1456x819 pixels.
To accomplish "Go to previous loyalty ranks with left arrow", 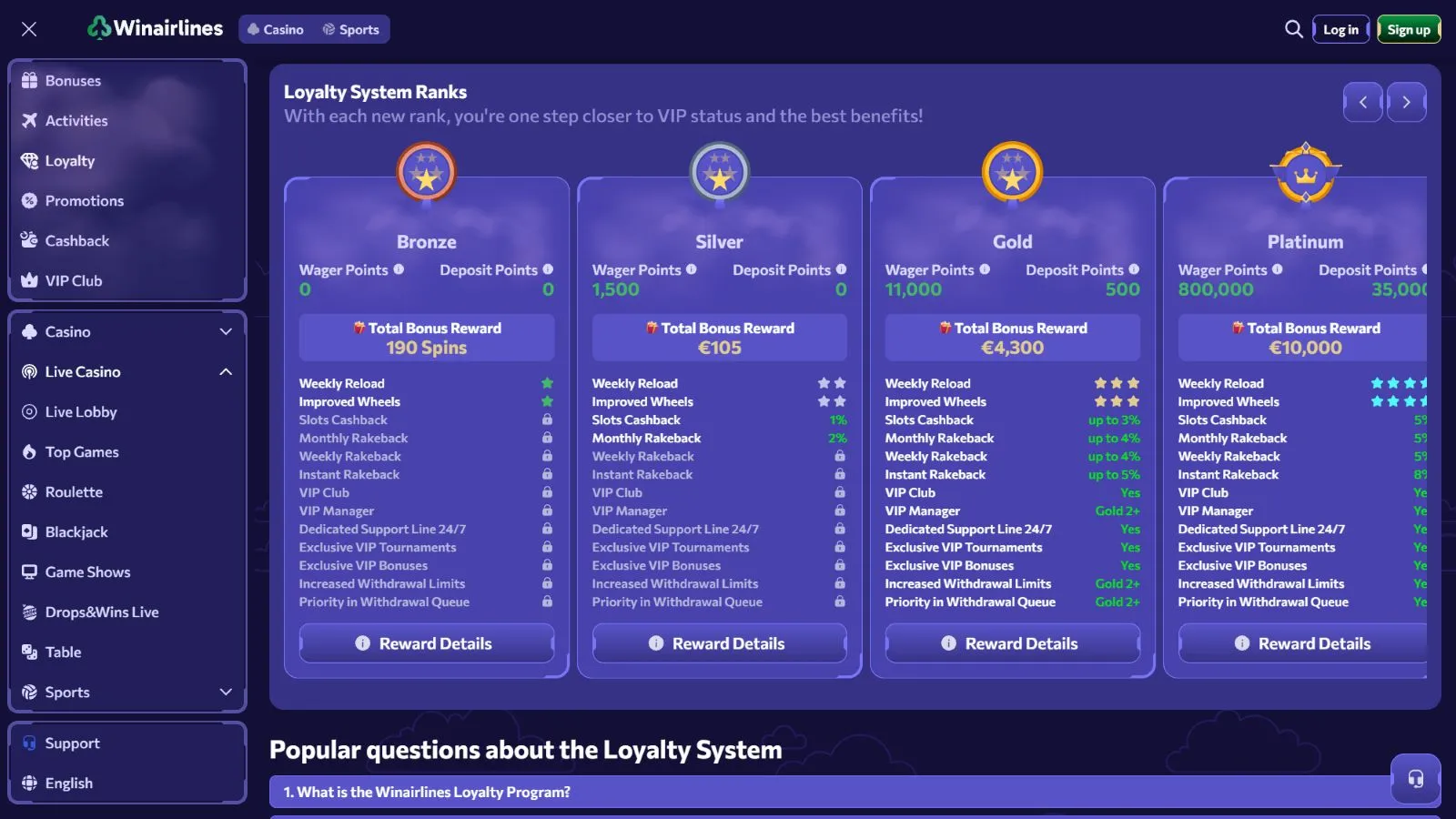I will 1362,102.
